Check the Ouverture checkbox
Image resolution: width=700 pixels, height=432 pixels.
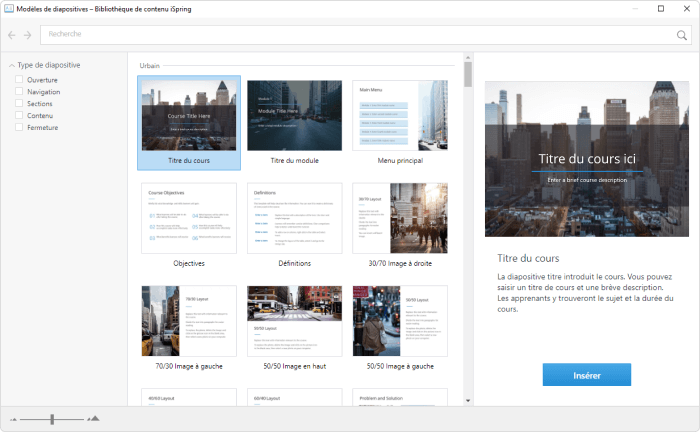19,79
